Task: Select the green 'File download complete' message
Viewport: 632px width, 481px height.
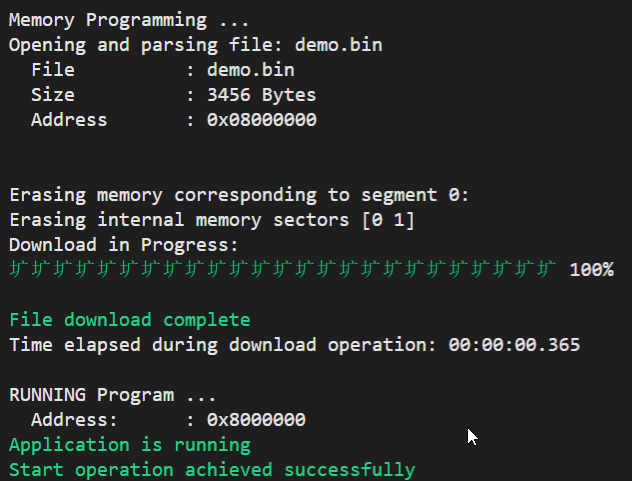Action: tap(130, 320)
